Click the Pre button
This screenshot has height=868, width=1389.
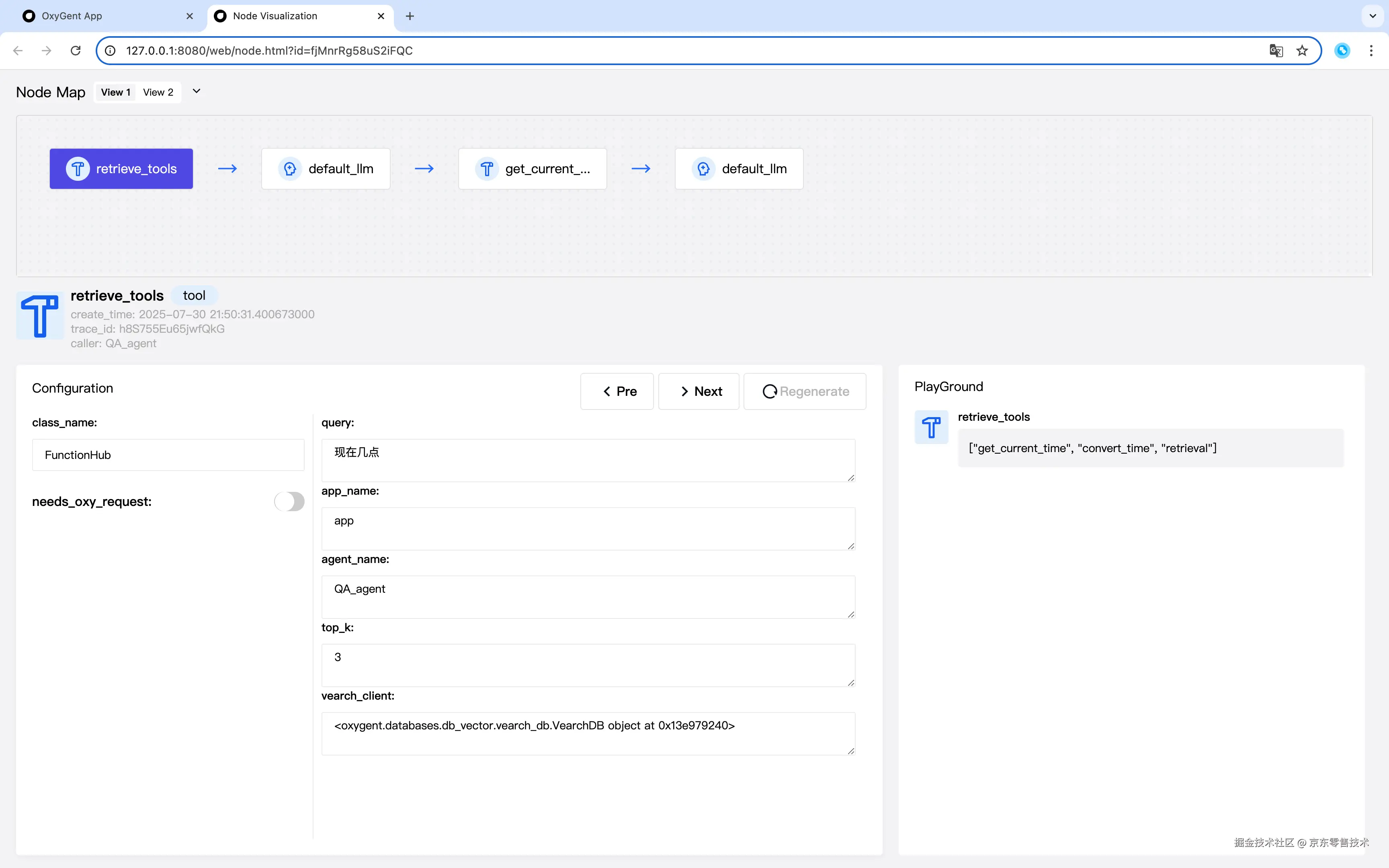point(617,391)
